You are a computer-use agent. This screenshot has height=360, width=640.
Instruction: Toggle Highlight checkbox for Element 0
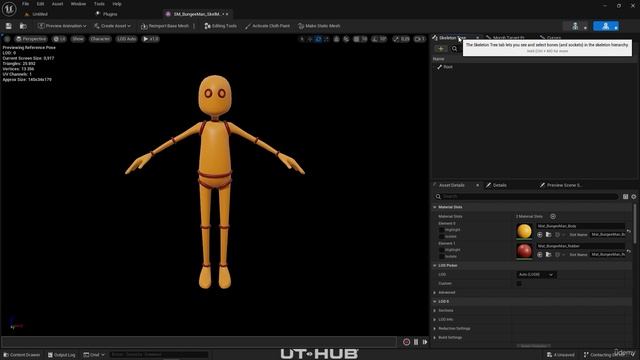click(442, 230)
